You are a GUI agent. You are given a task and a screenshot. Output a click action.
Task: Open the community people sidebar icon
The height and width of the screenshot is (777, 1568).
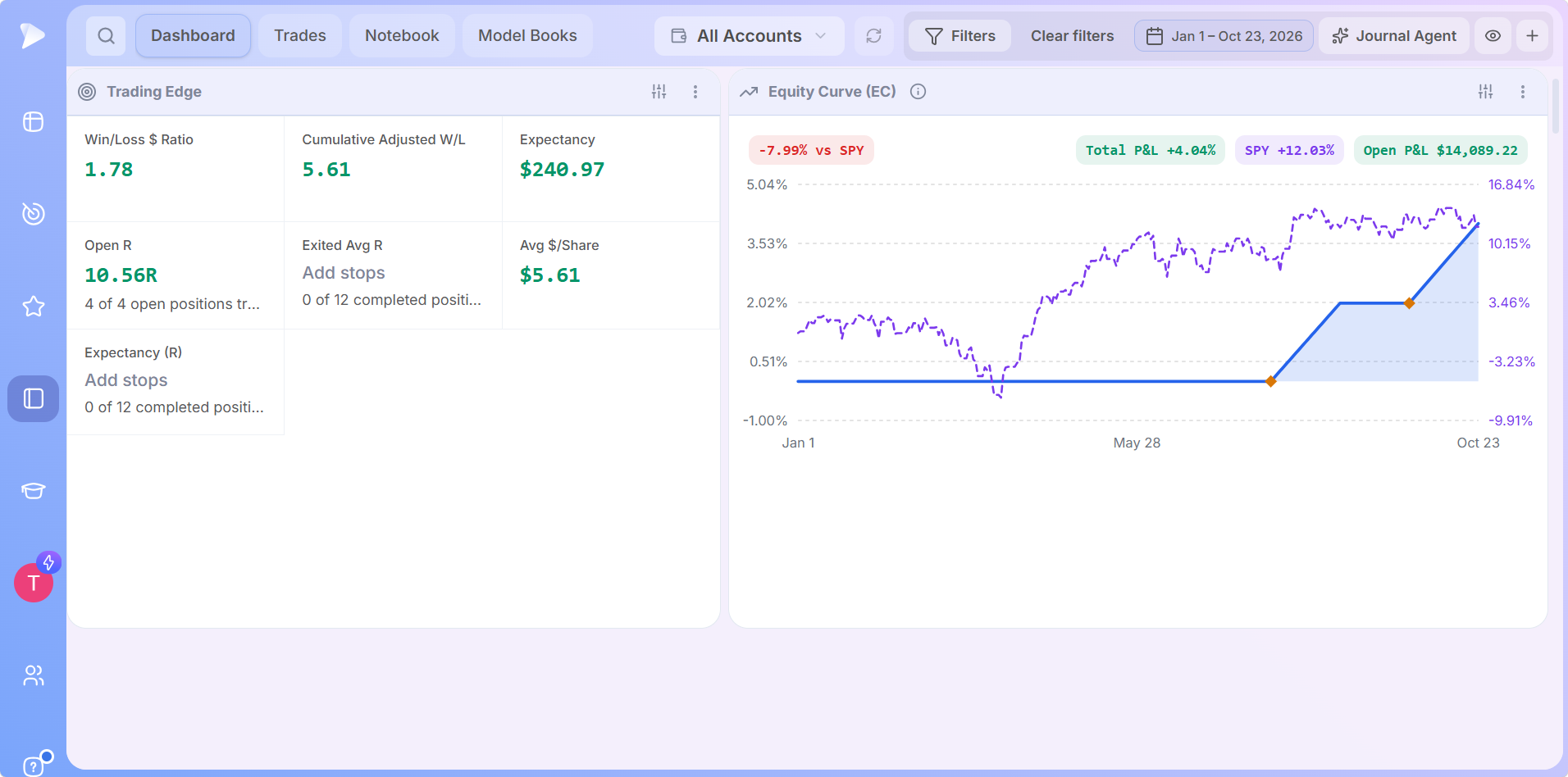coord(33,675)
